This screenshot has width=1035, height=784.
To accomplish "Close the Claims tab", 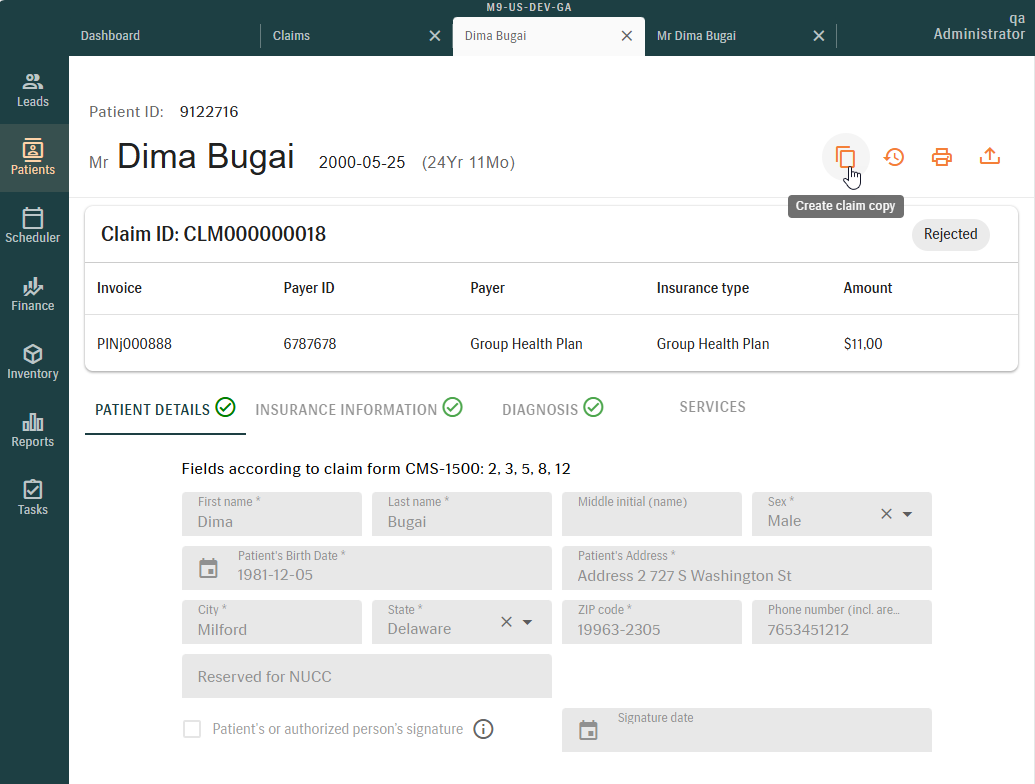I will pos(434,36).
